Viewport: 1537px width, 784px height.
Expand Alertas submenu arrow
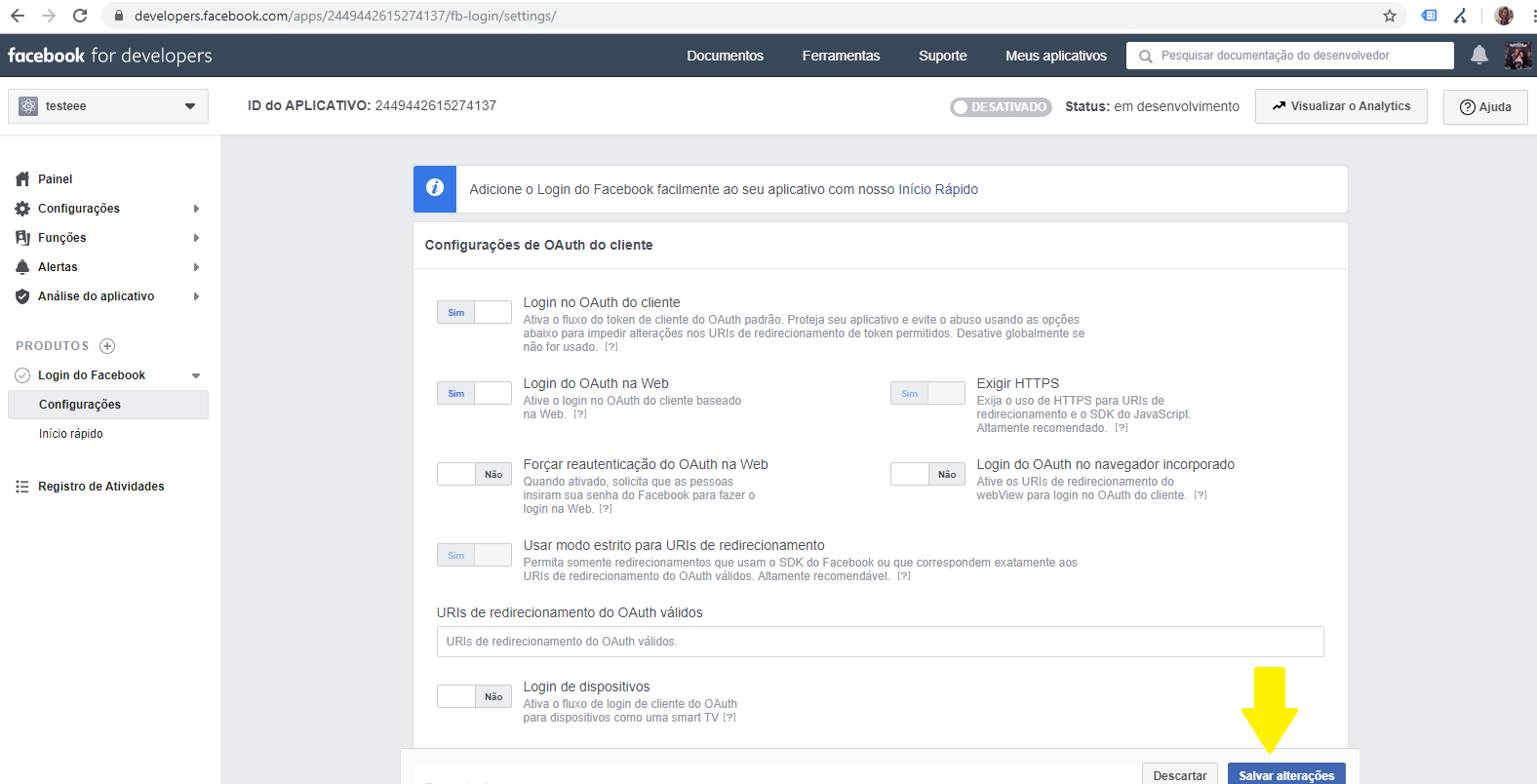[196, 267]
